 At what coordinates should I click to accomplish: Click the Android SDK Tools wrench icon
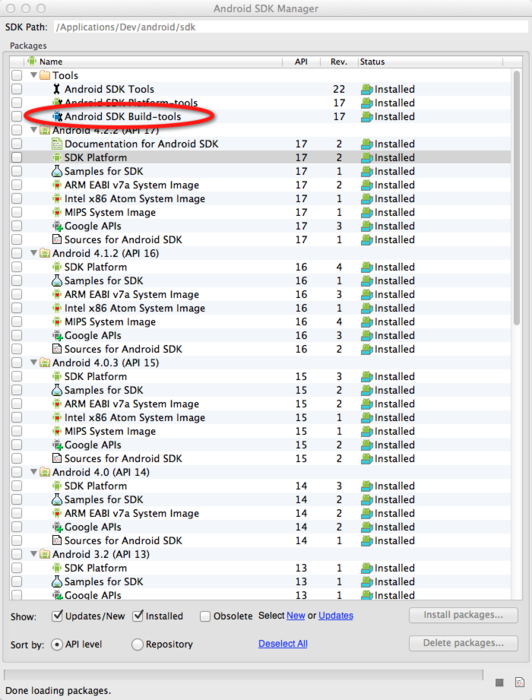click(57, 89)
